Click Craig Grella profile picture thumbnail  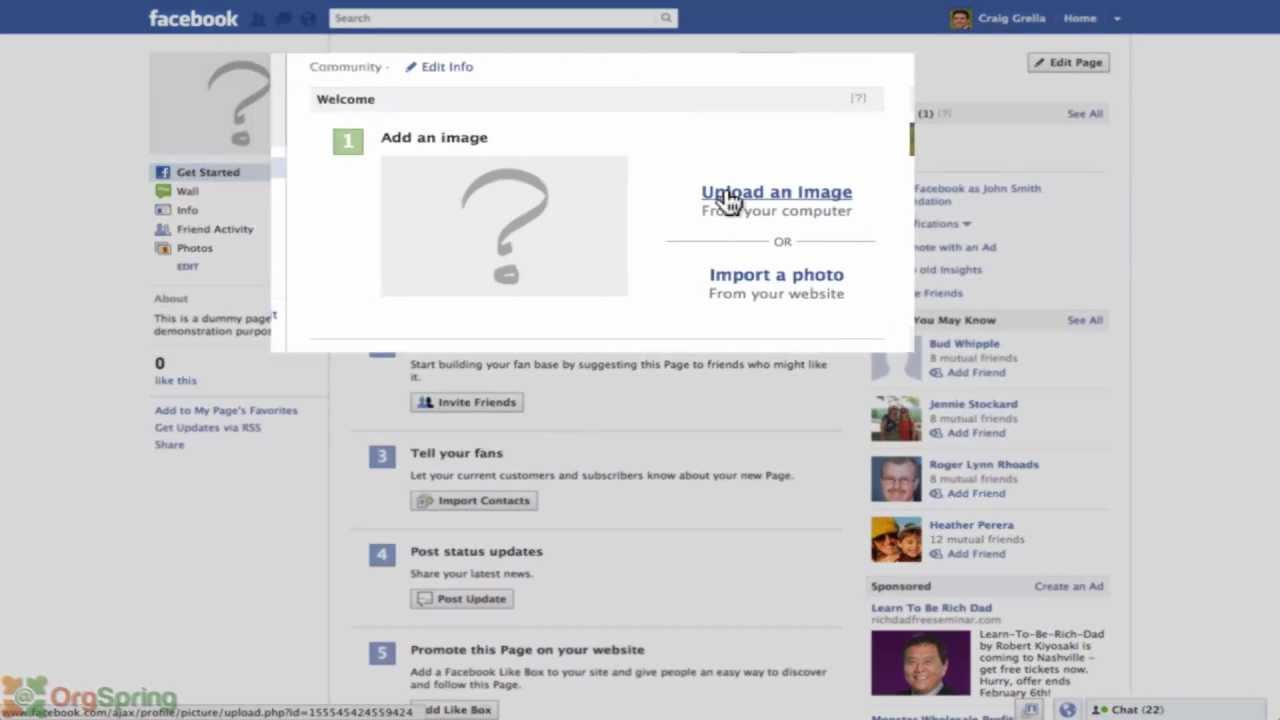click(960, 18)
